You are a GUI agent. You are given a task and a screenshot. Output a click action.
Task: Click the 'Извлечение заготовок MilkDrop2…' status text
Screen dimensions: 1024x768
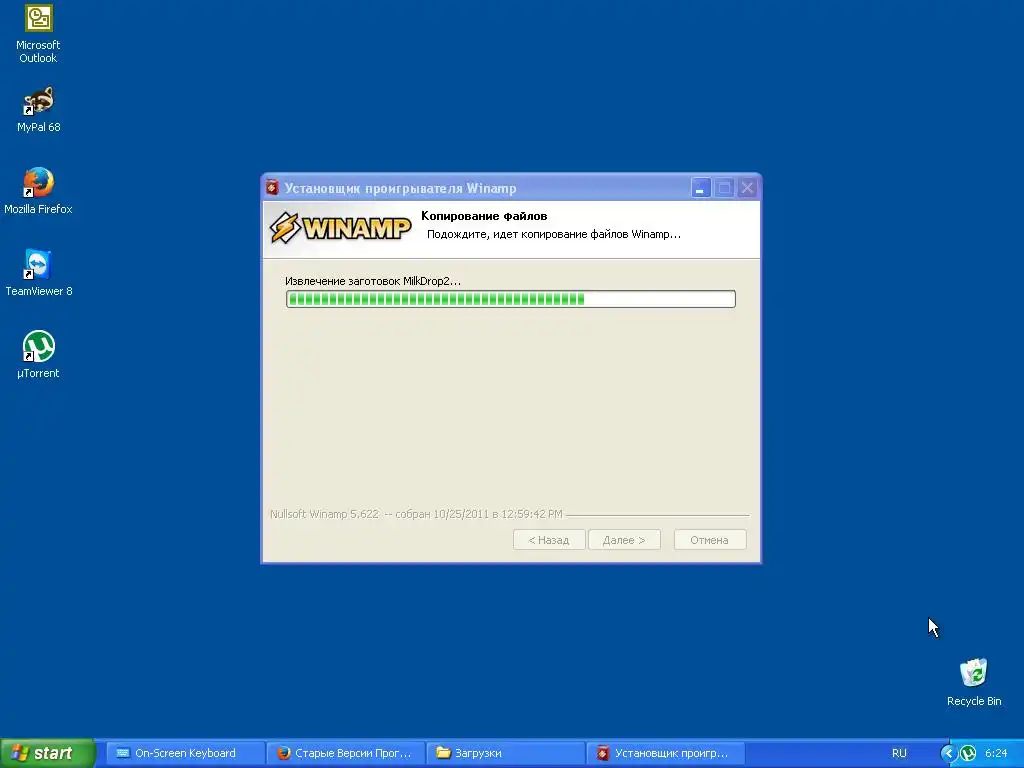(x=373, y=281)
